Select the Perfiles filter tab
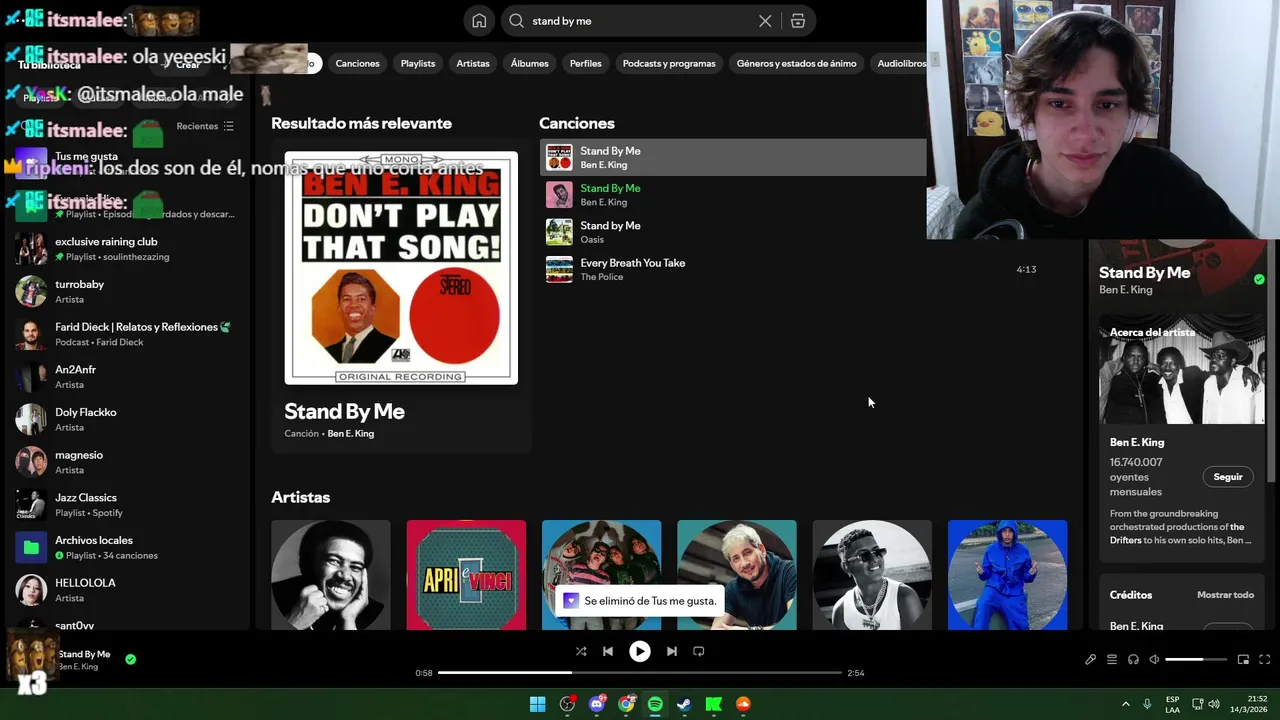Image resolution: width=1280 pixels, height=720 pixels. pyautogui.click(x=586, y=63)
